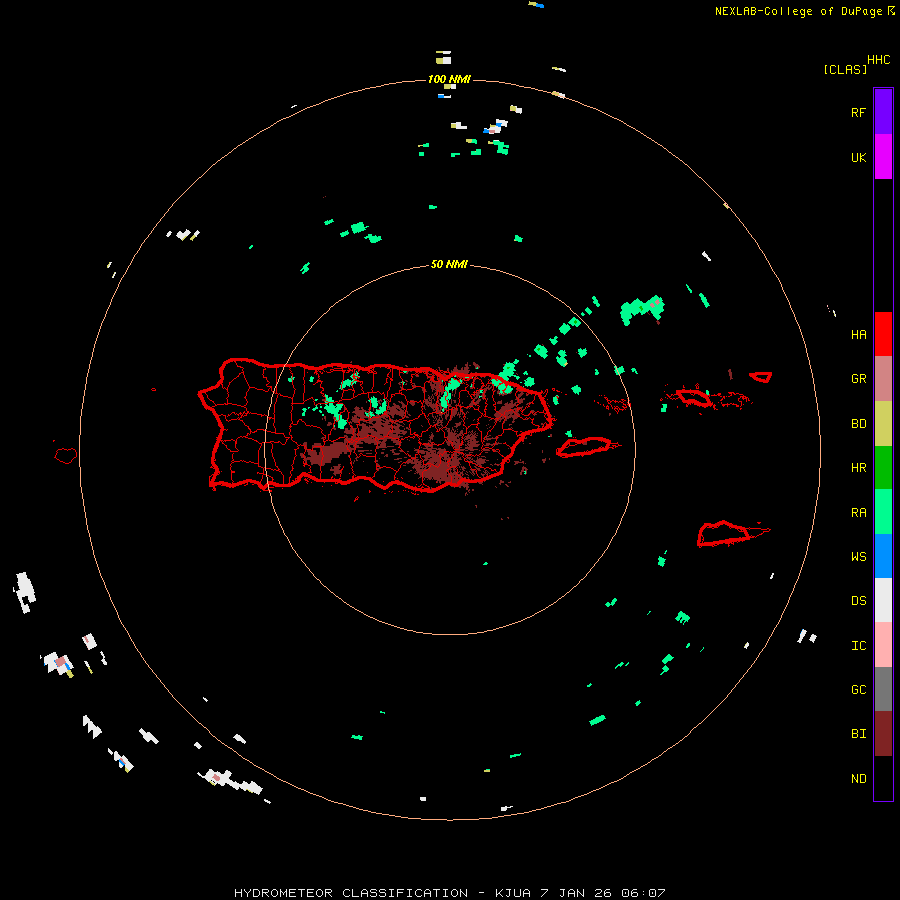Click the IC pink legend swatch
Viewport: 900px width, 900px height.
[x=883, y=645]
